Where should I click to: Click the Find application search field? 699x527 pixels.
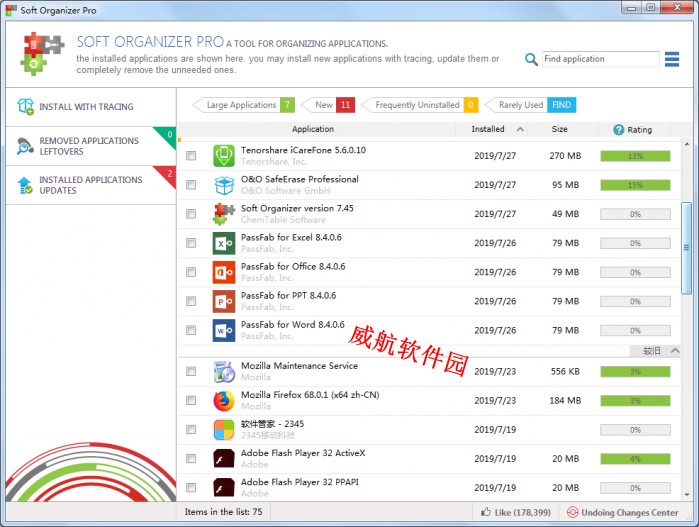(x=598, y=60)
